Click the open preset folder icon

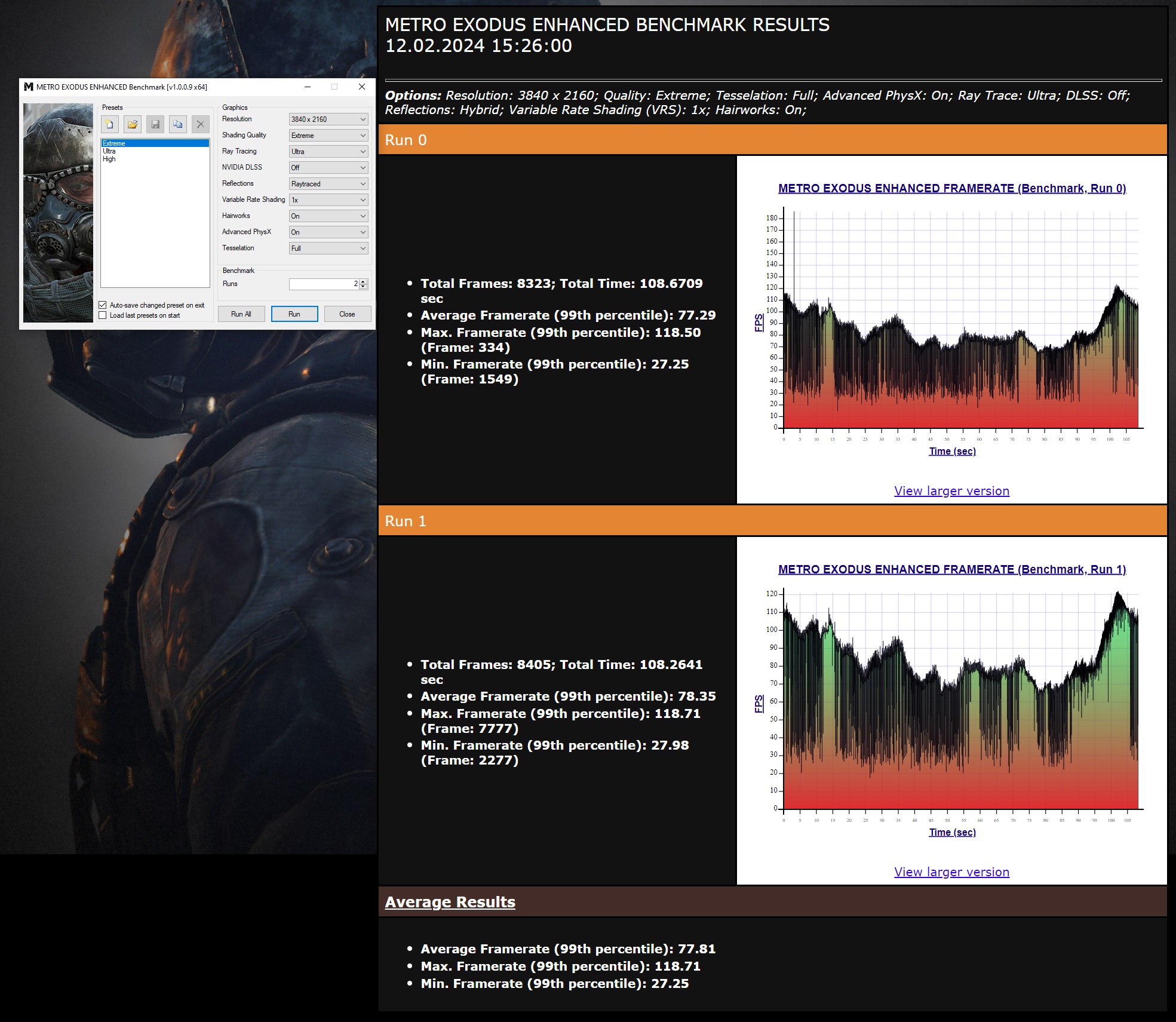point(133,124)
